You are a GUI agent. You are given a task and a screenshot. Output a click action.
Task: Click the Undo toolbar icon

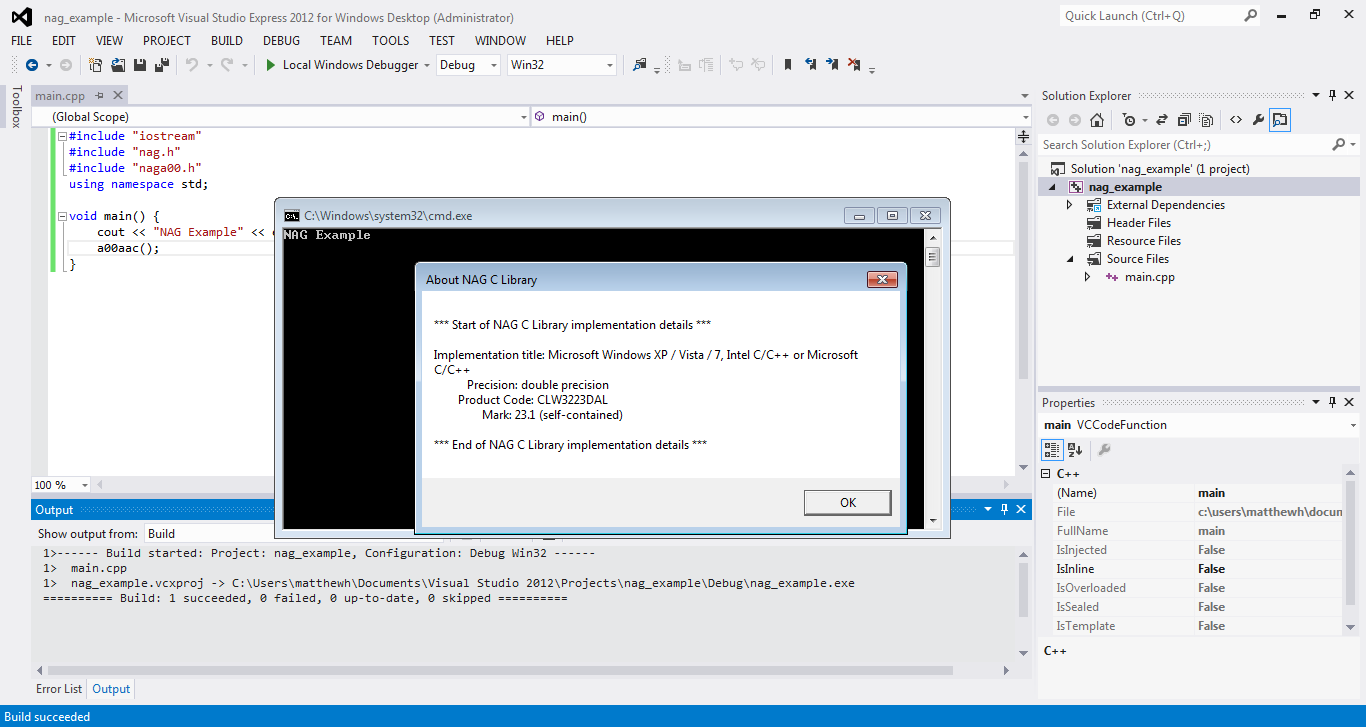point(192,65)
